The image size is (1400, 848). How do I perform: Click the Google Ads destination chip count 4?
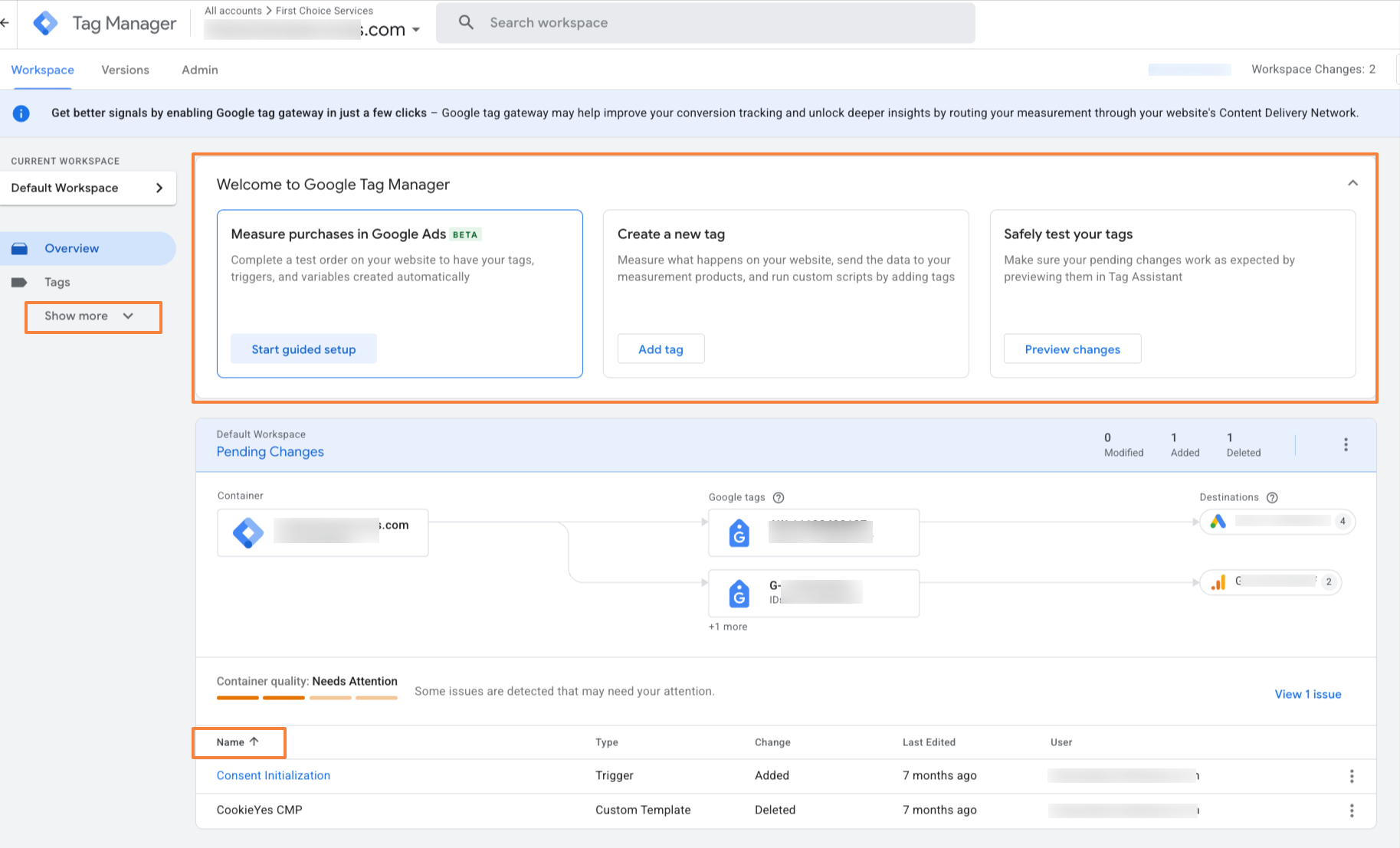coord(1342,522)
